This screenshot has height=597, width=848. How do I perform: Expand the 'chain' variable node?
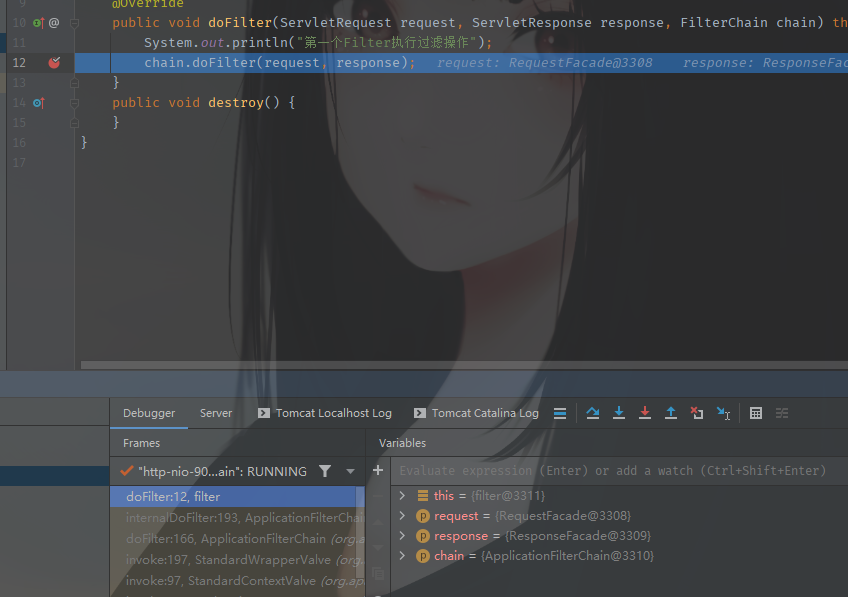point(402,555)
